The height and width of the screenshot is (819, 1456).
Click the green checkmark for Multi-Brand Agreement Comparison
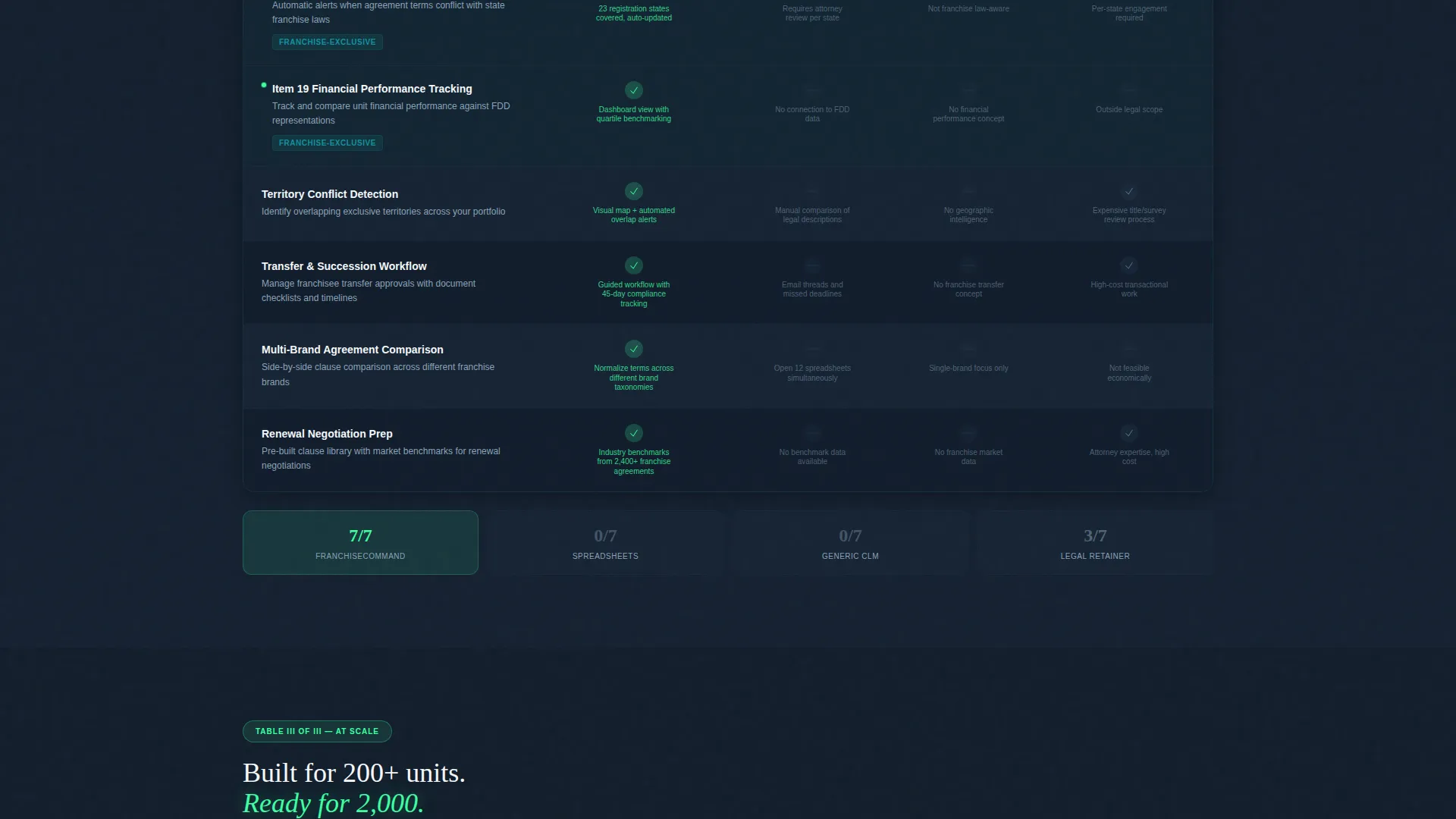tap(634, 349)
